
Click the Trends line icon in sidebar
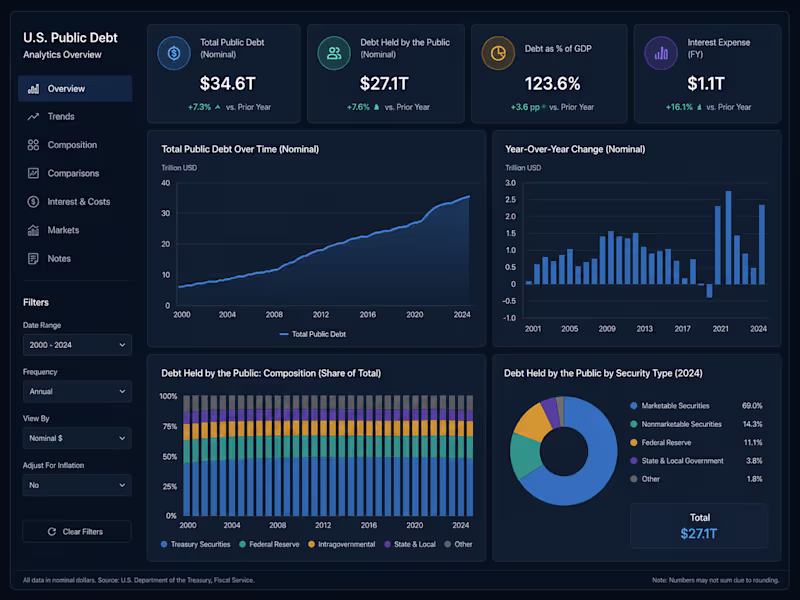[x=33, y=117]
